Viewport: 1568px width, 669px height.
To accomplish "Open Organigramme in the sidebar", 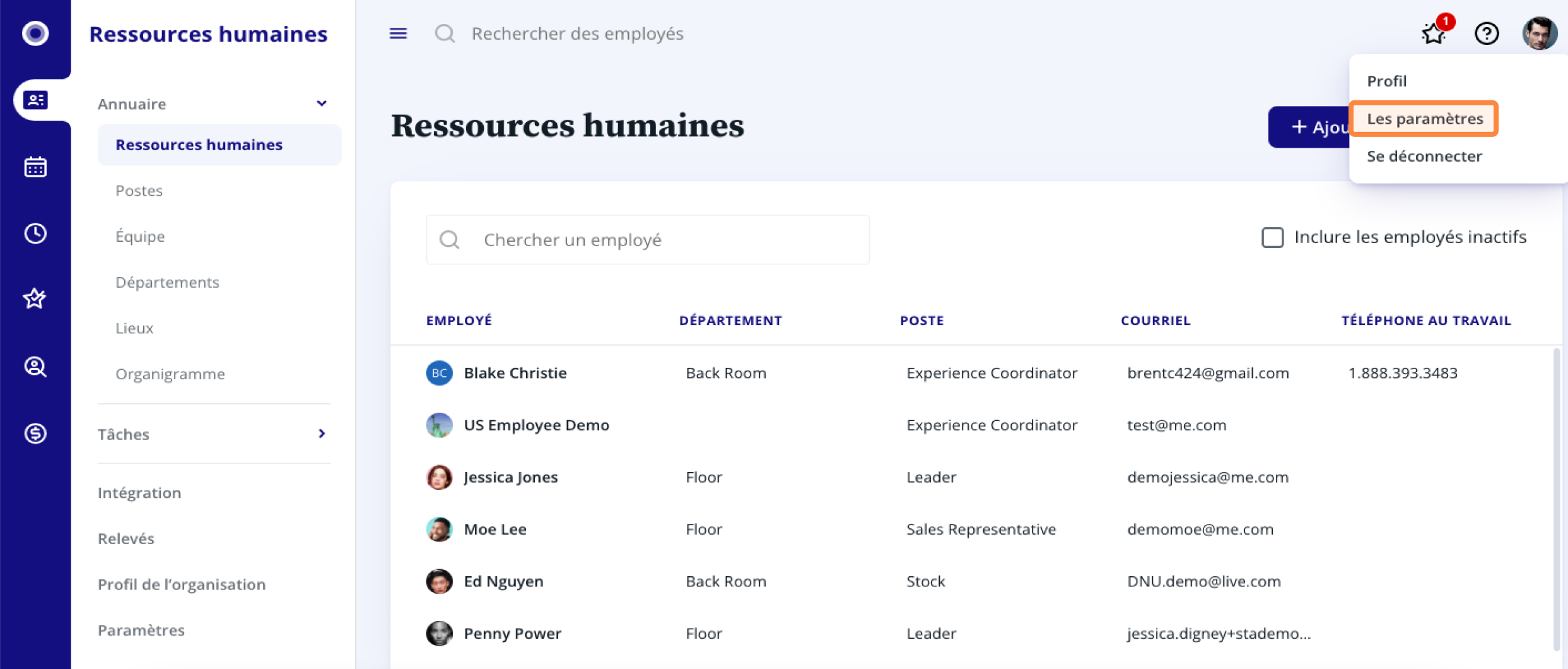I will pyautogui.click(x=170, y=374).
